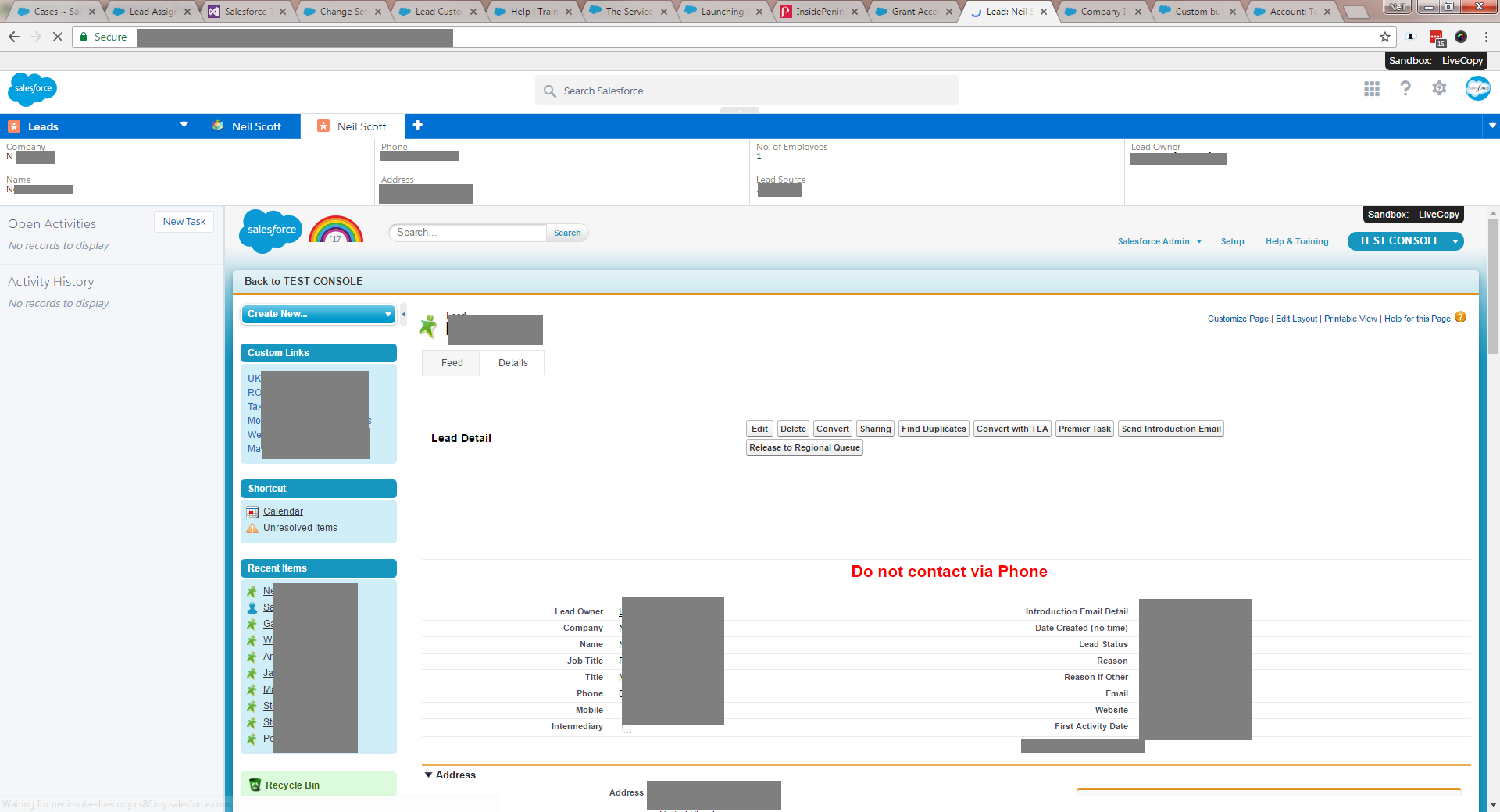This screenshot has height=812, width=1500.
Task: Click the search magnifier icon in Search Salesforce
Action: coord(550,91)
